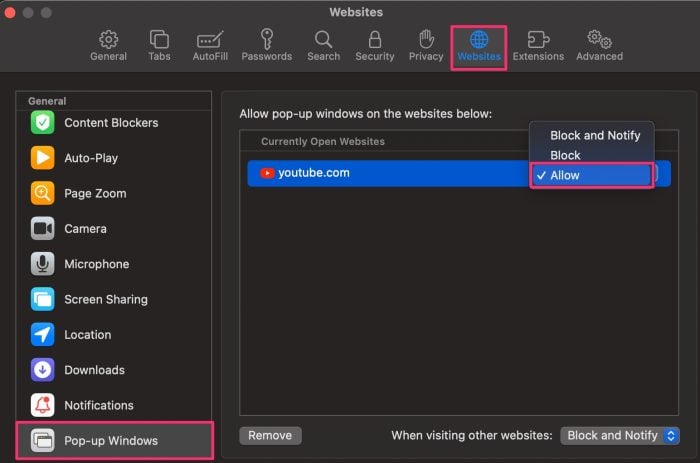Open Security preferences
The width and height of the screenshot is (700, 463).
click(375, 46)
